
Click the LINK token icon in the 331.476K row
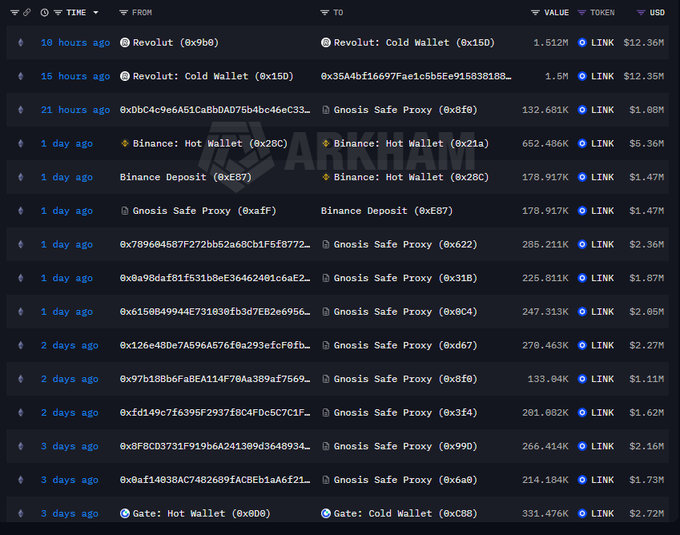pos(582,514)
